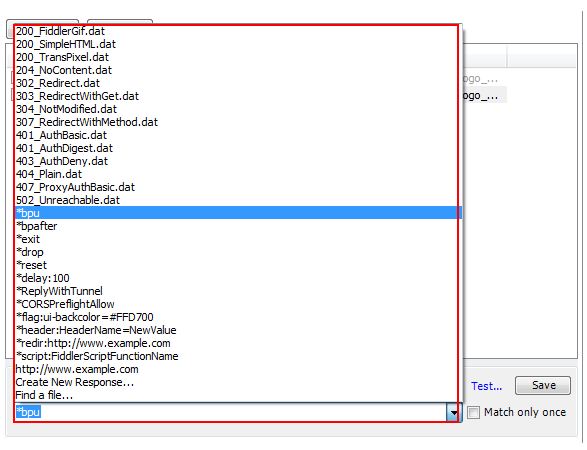
Task: Select 200_FiddlerGif.dat from the list
Action: pyautogui.click(x=238, y=31)
